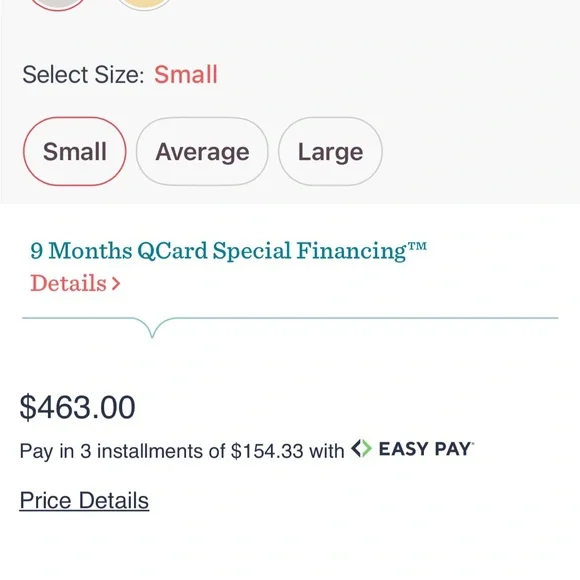Click the EASY PAY wordmark
This screenshot has height=580, width=580.
click(x=426, y=449)
